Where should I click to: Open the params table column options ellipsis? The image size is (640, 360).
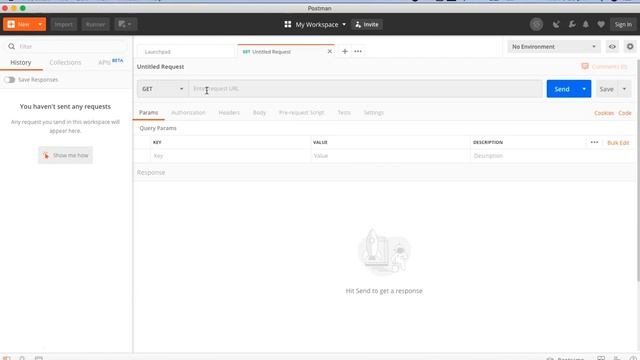coord(594,142)
